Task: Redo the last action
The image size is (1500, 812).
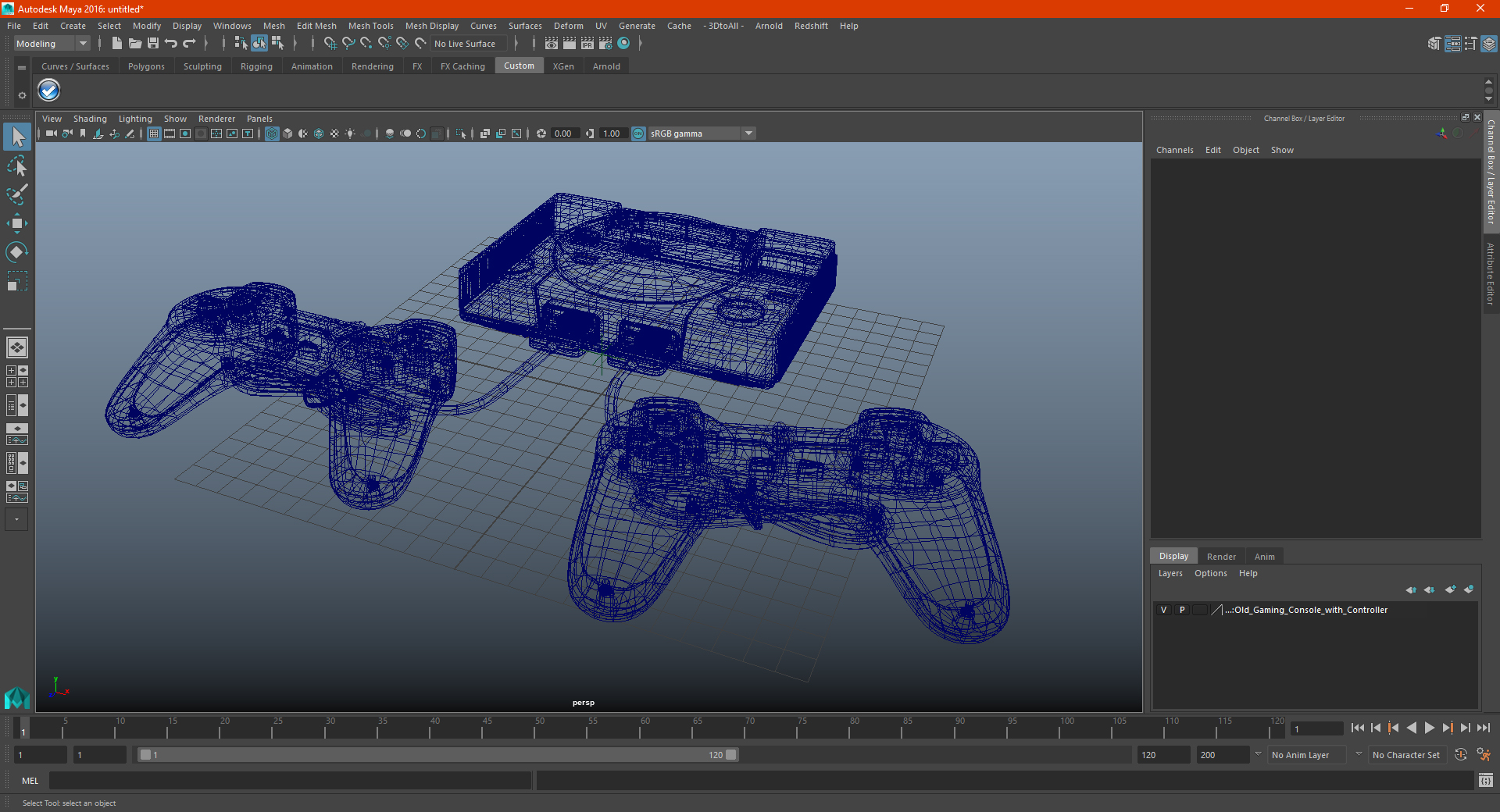Action: click(189, 44)
